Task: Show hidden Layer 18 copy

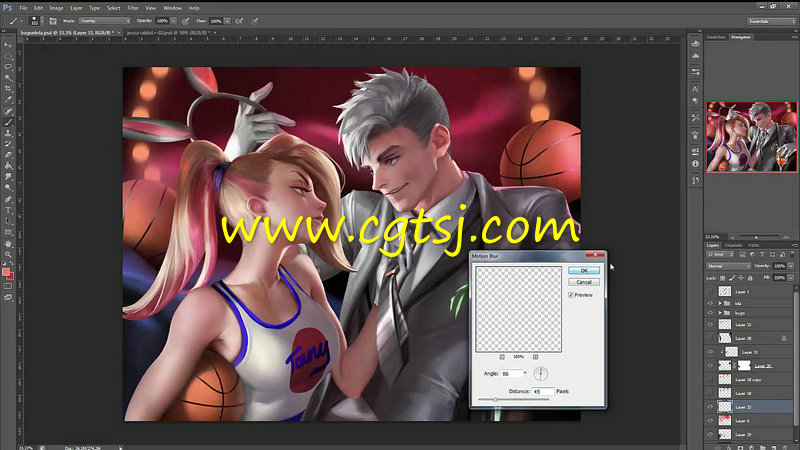Action: [x=710, y=380]
